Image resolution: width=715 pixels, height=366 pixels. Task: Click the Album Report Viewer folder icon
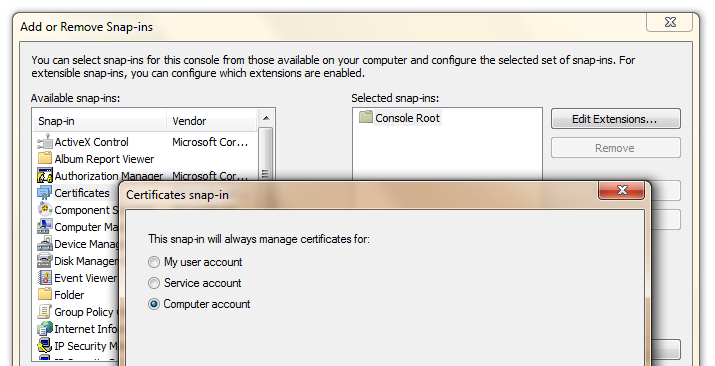[45, 159]
